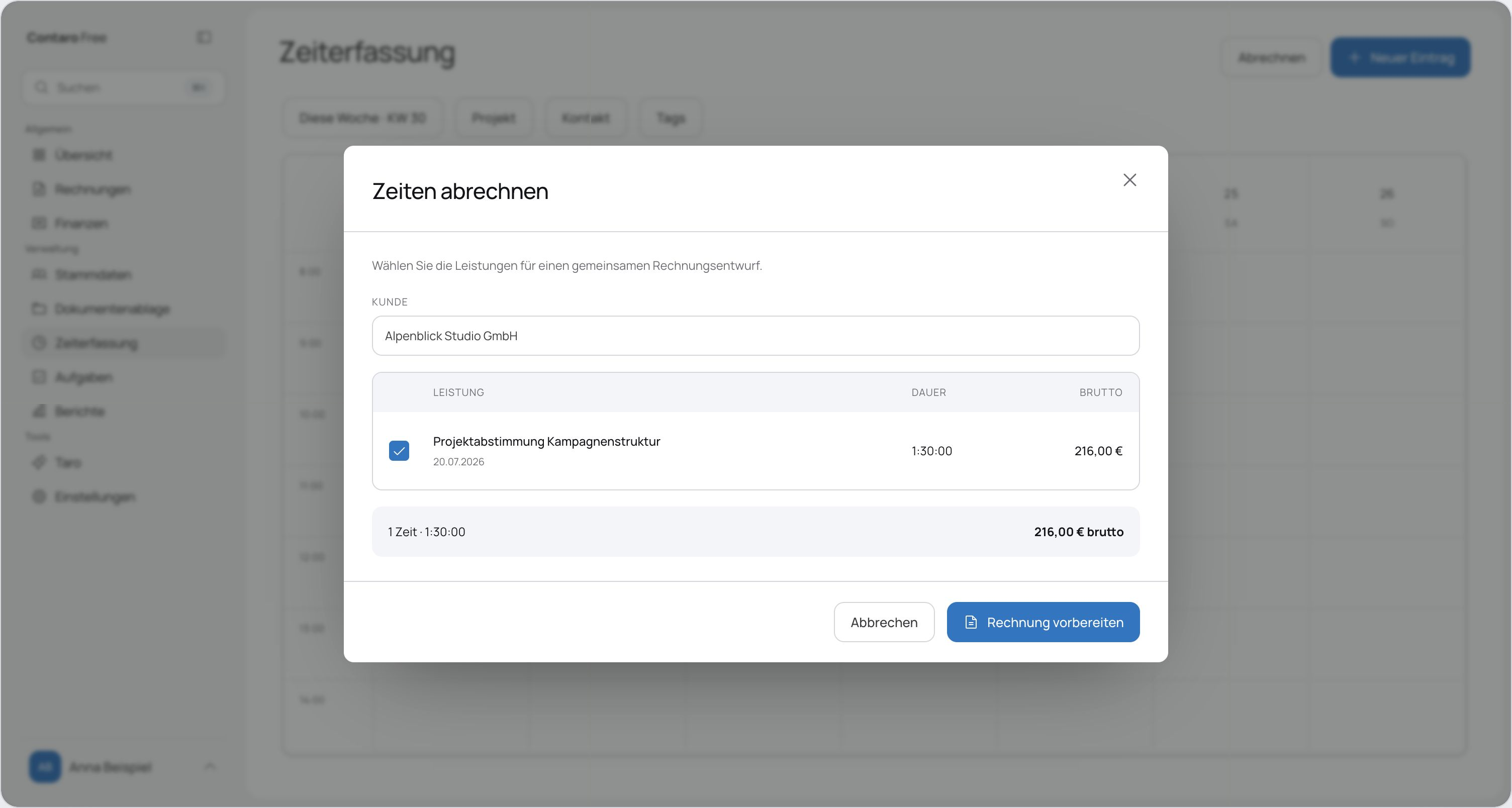This screenshot has width=1512, height=808.
Task: Open Finanzen in the sidebar
Action: click(x=123, y=223)
